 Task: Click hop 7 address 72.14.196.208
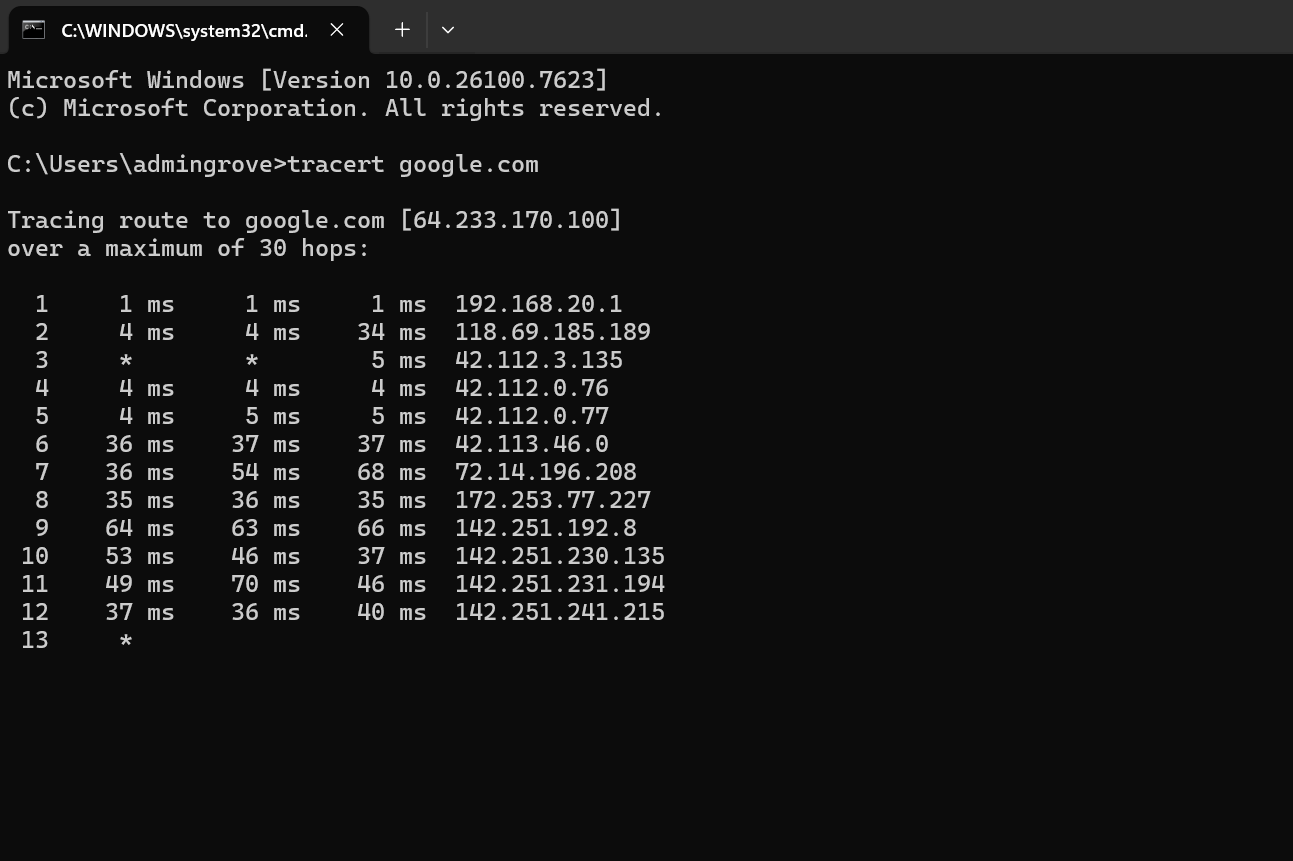coord(545,472)
